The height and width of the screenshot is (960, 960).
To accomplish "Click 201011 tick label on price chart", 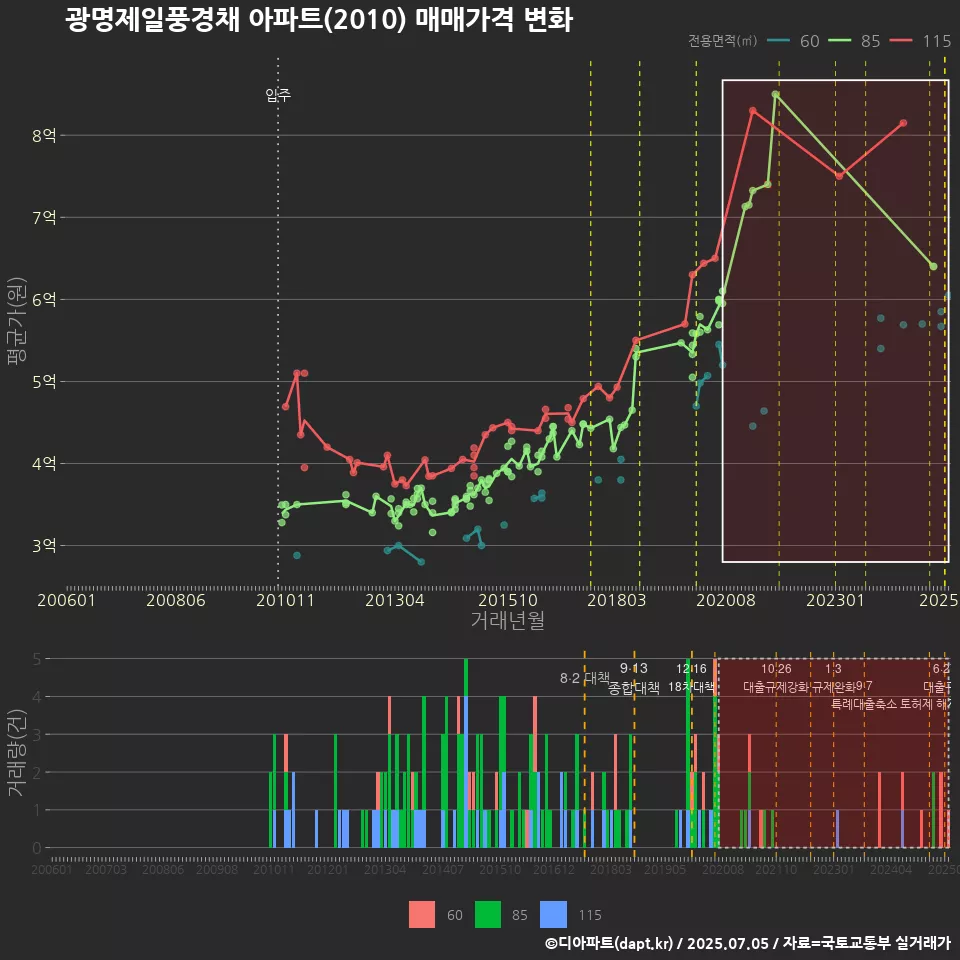I will click(x=285, y=600).
